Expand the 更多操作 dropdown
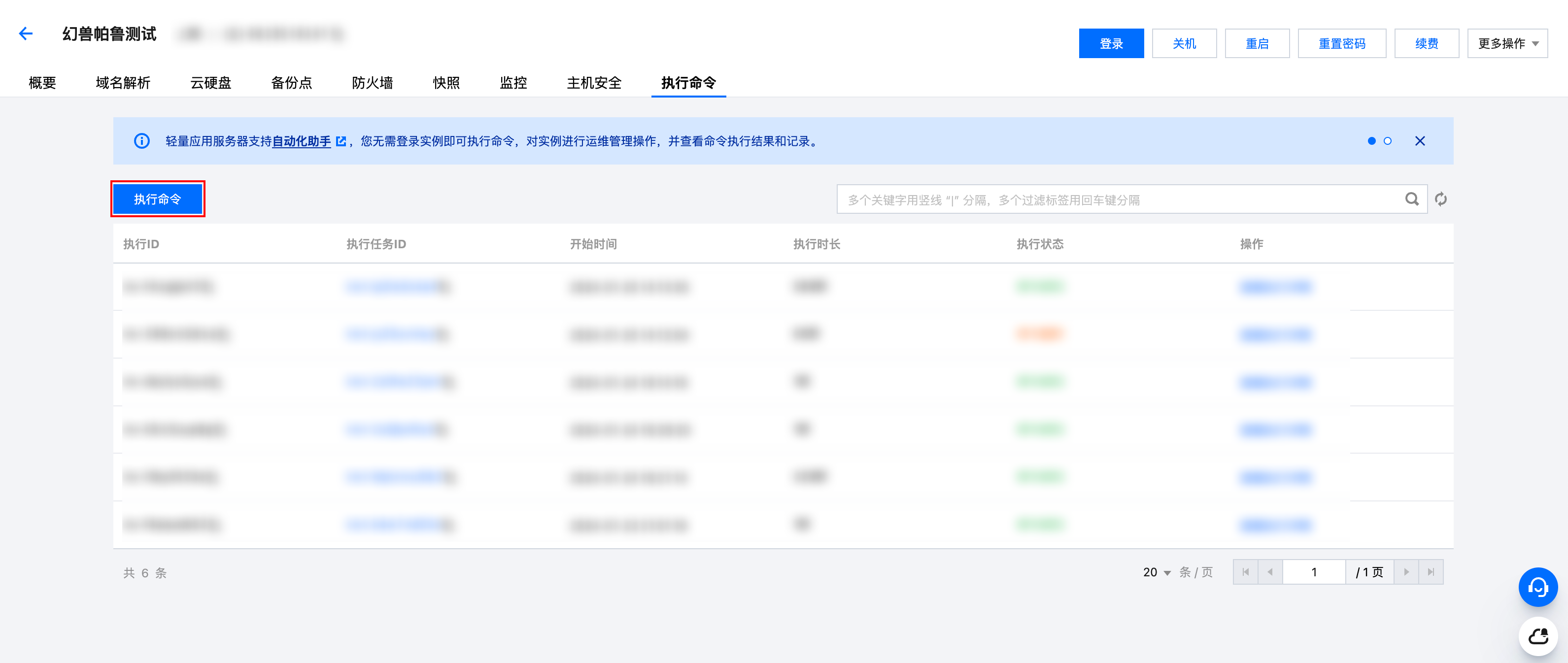Screen dimensions: 1568x663 point(1507,43)
